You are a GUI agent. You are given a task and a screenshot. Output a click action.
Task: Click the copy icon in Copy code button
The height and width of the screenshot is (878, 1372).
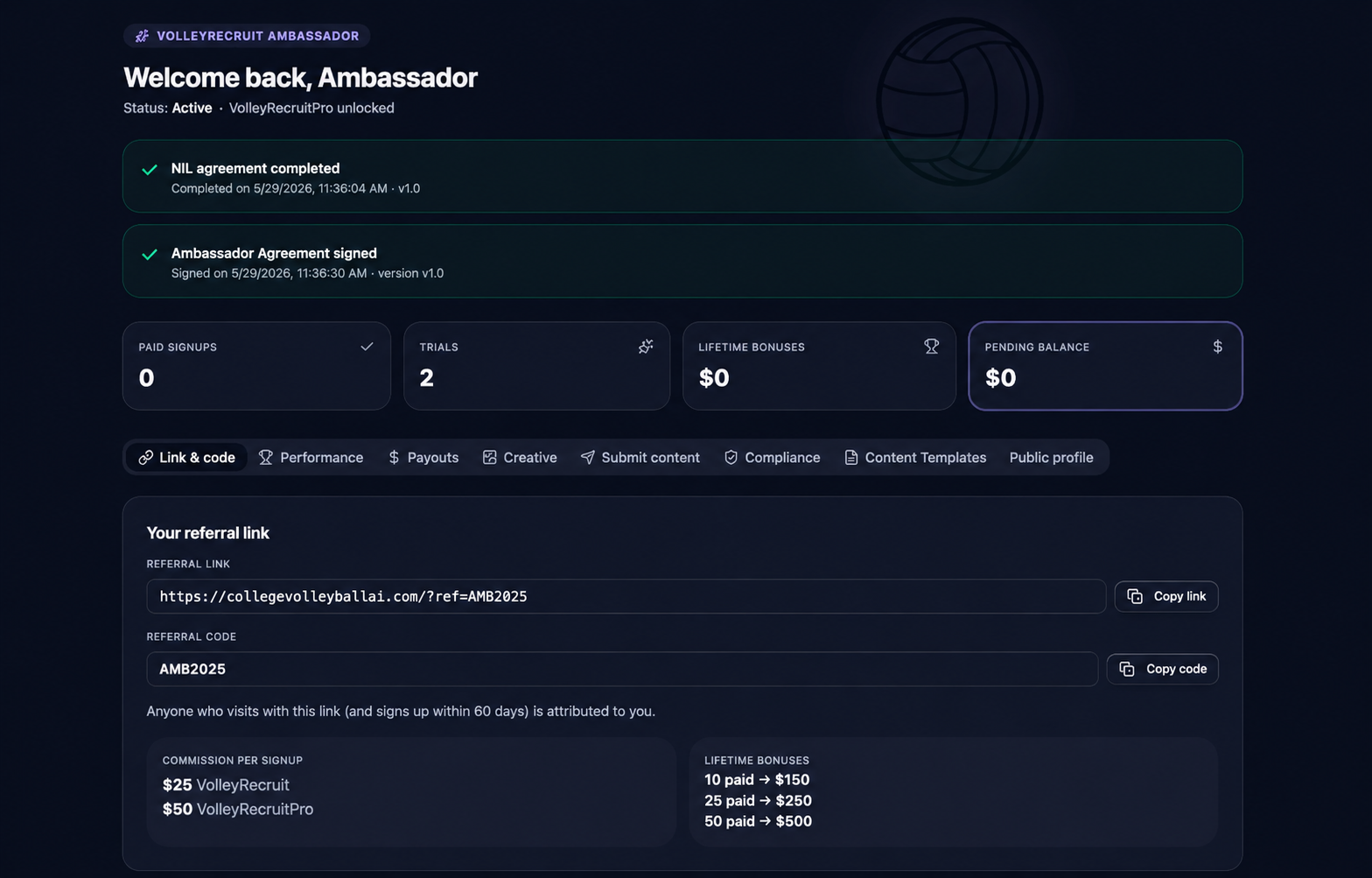(1127, 669)
